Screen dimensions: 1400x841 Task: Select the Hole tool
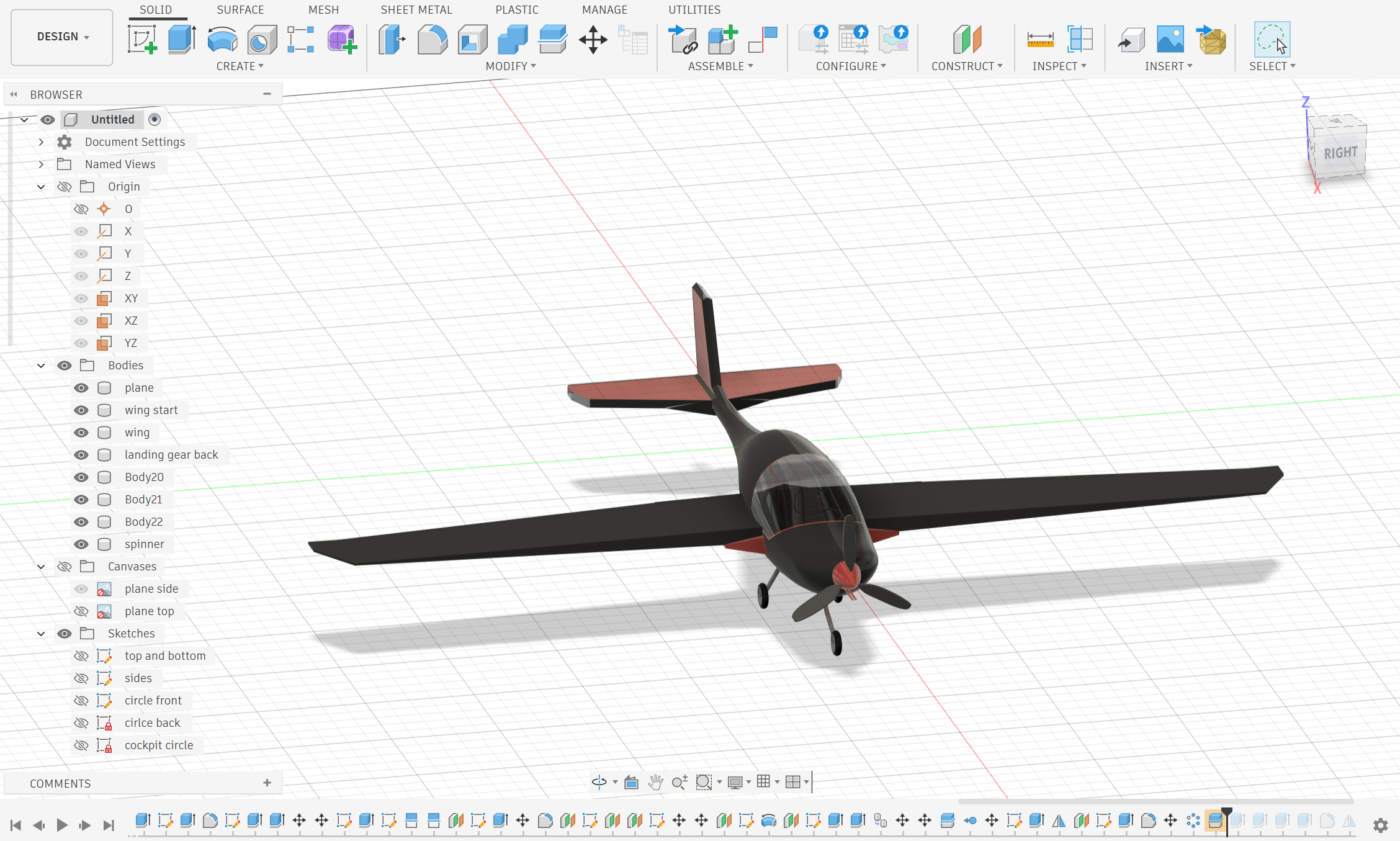pos(262,40)
